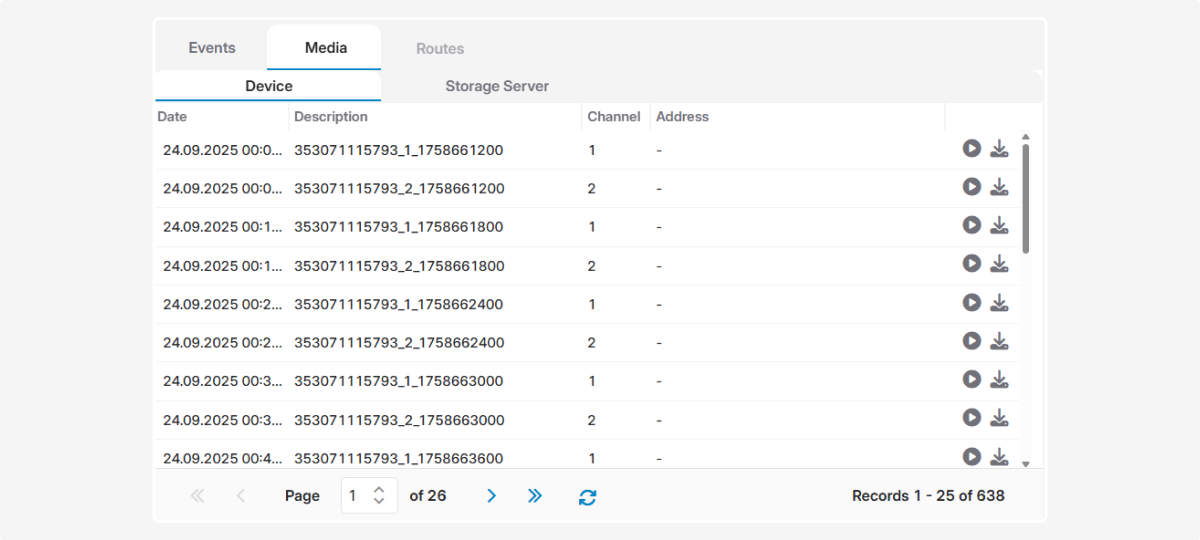
Task: Download the 353071115793_2_1758663000 file
Action: pos(999,418)
